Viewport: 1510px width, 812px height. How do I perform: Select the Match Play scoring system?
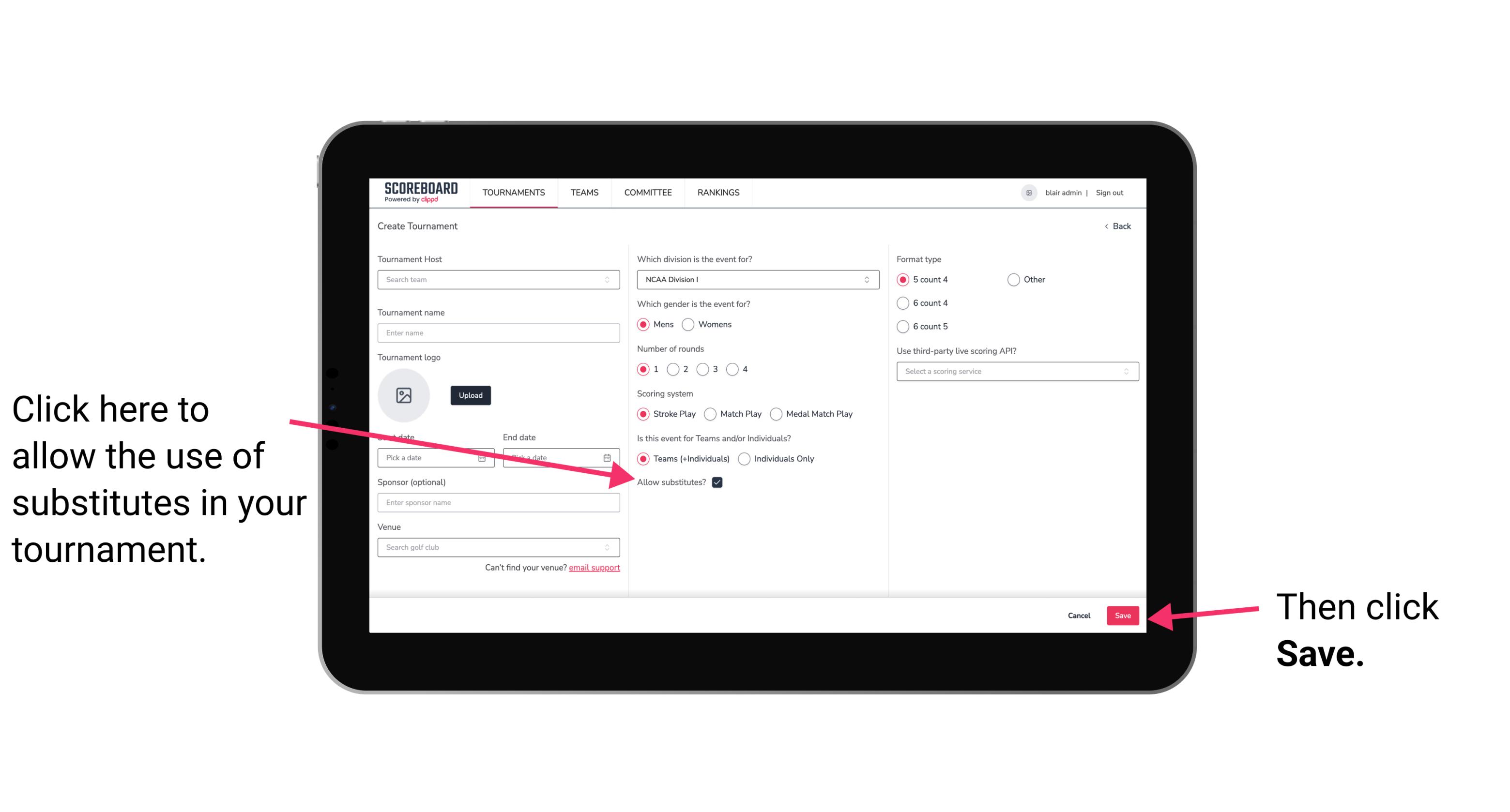coord(710,413)
